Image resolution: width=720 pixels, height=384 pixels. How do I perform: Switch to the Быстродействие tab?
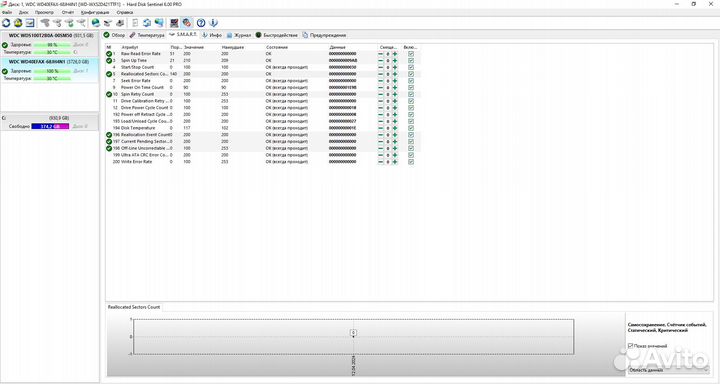tap(277, 35)
